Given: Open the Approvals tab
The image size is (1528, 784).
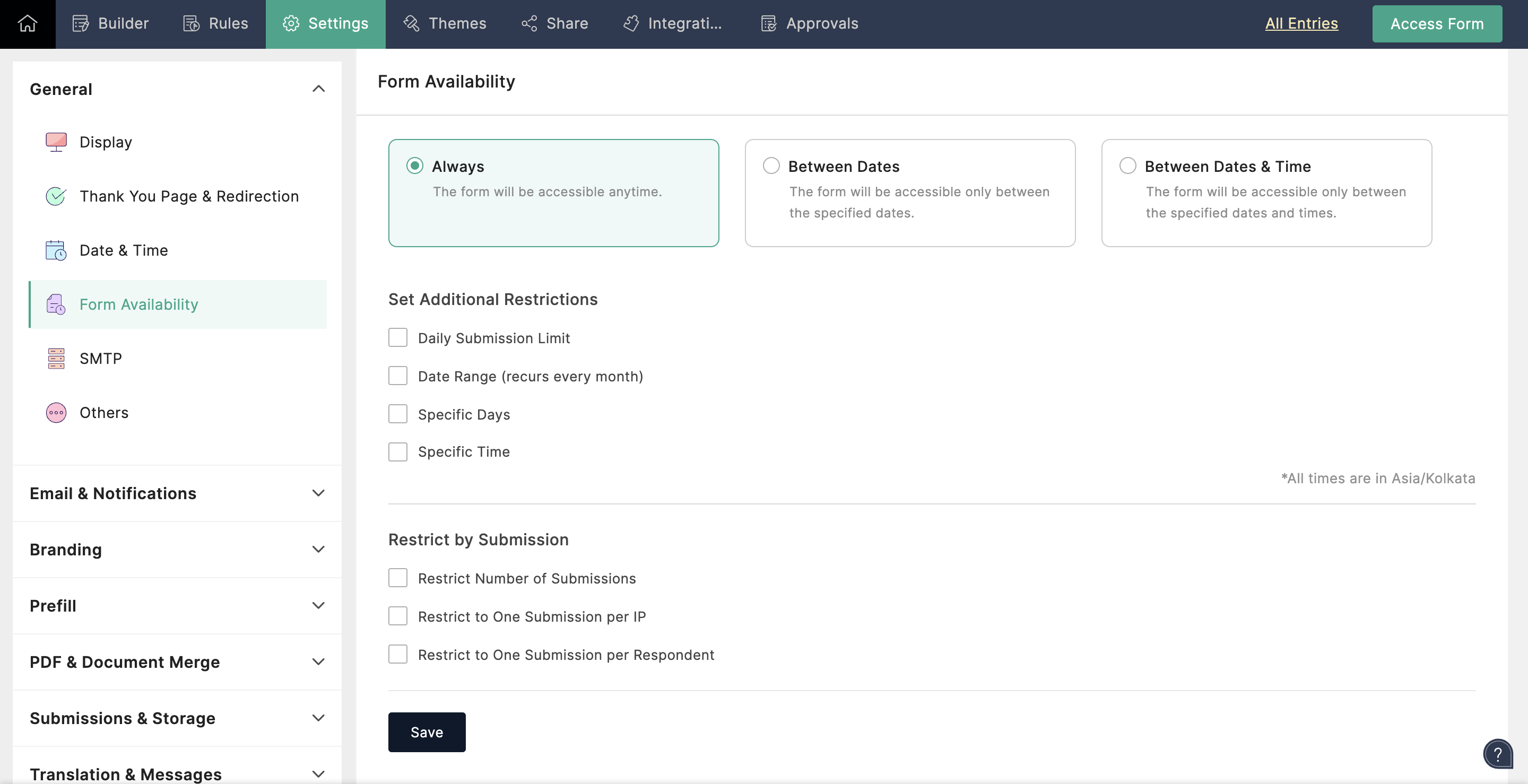Looking at the screenshot, I should [x=809, y=24].
